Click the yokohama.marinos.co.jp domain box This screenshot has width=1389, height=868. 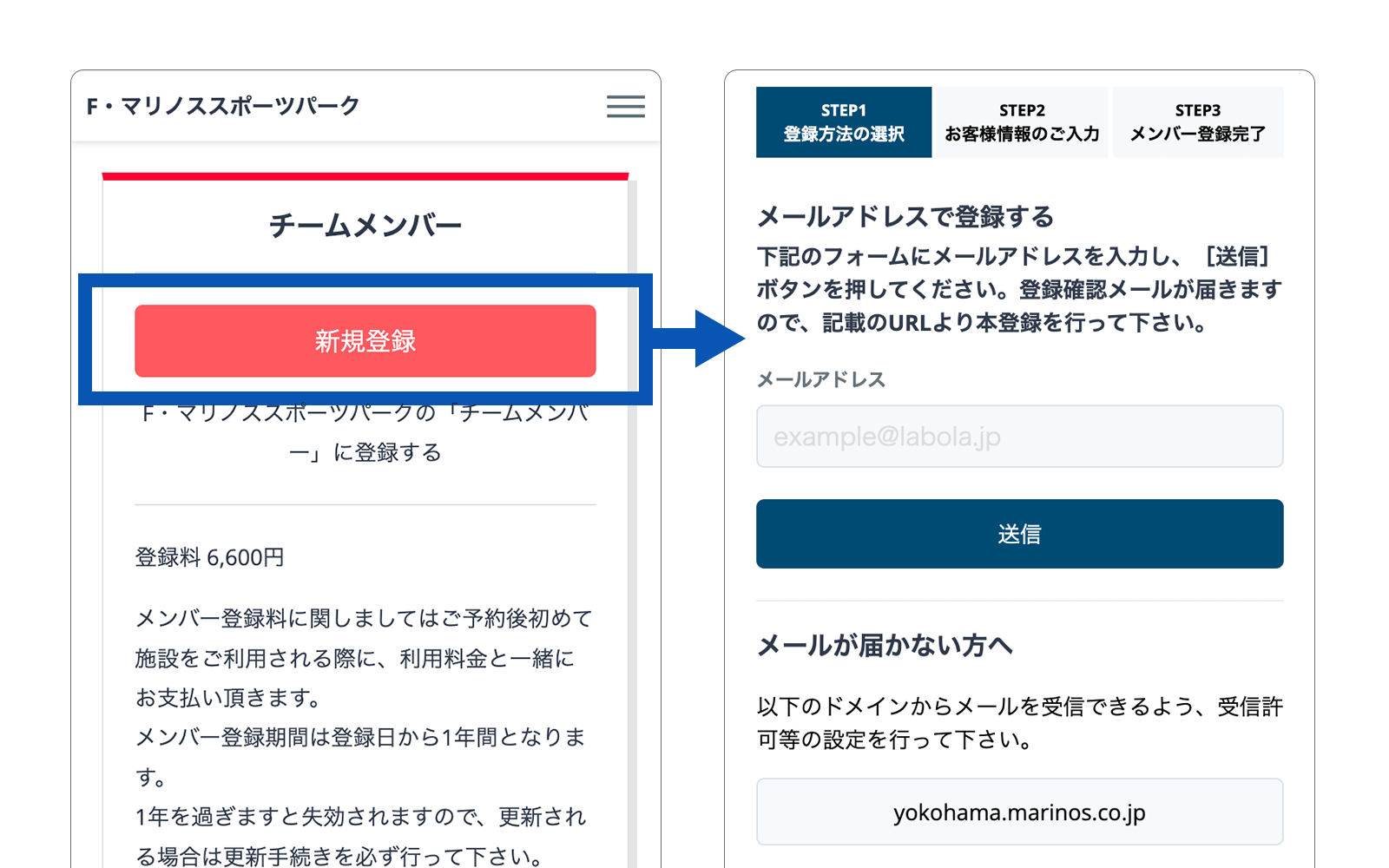(x=1019, y=812)
